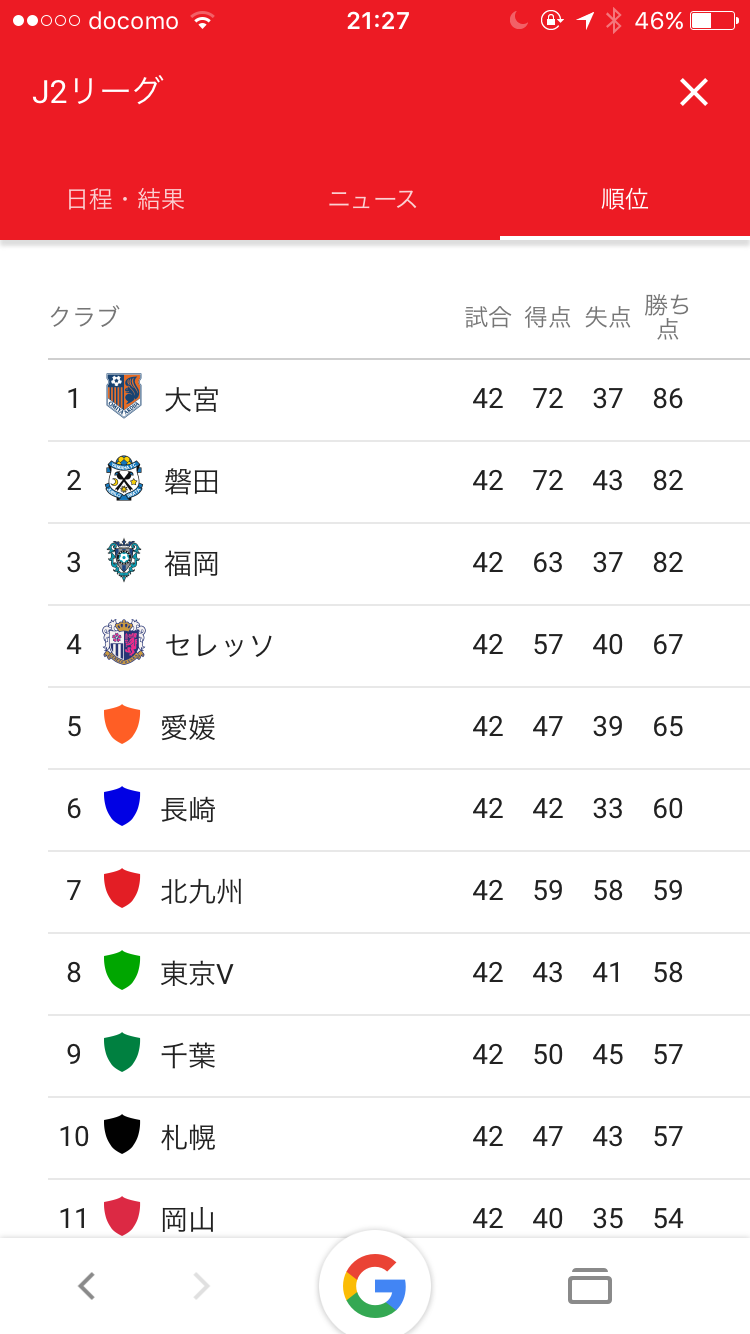The image size is (750, 1334).
Task: Open the ニュース tab
Action: tap(373, 199)
